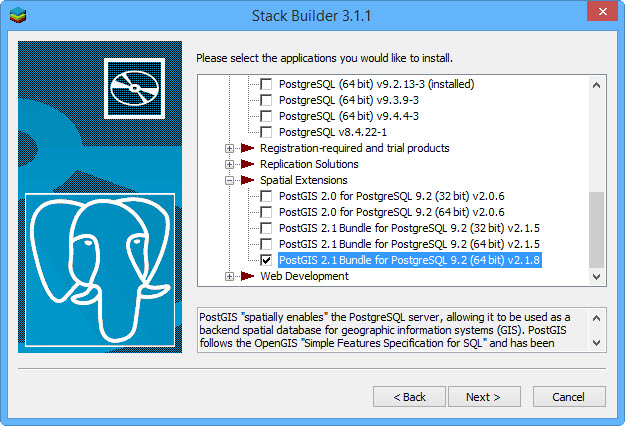Proceed with the Next button
The width and height of the screenshot is (625, 426).
coord(484,397)
